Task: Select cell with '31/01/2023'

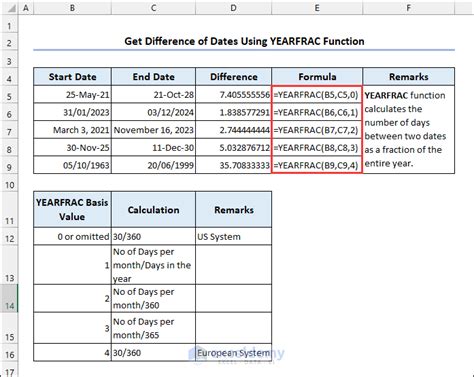Action: 72,112
